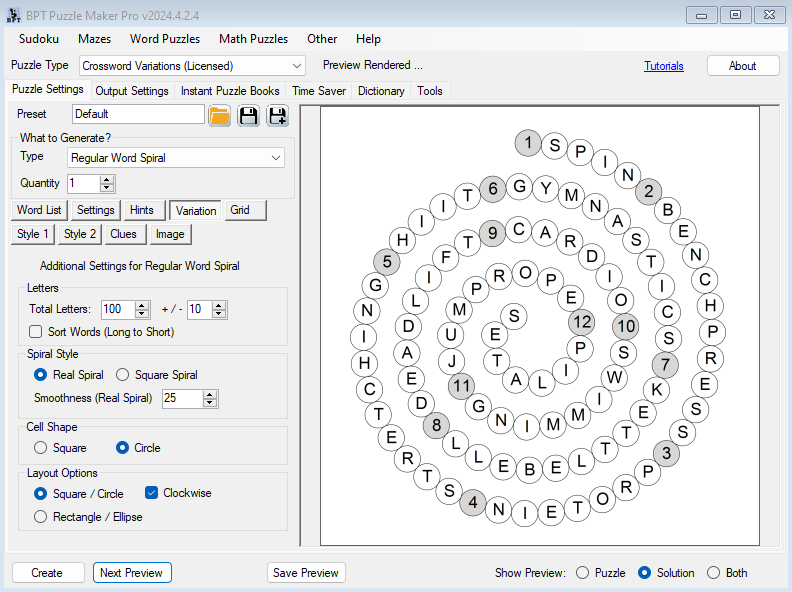Switch to the Output Settings tab

click(x=132, y=91)
